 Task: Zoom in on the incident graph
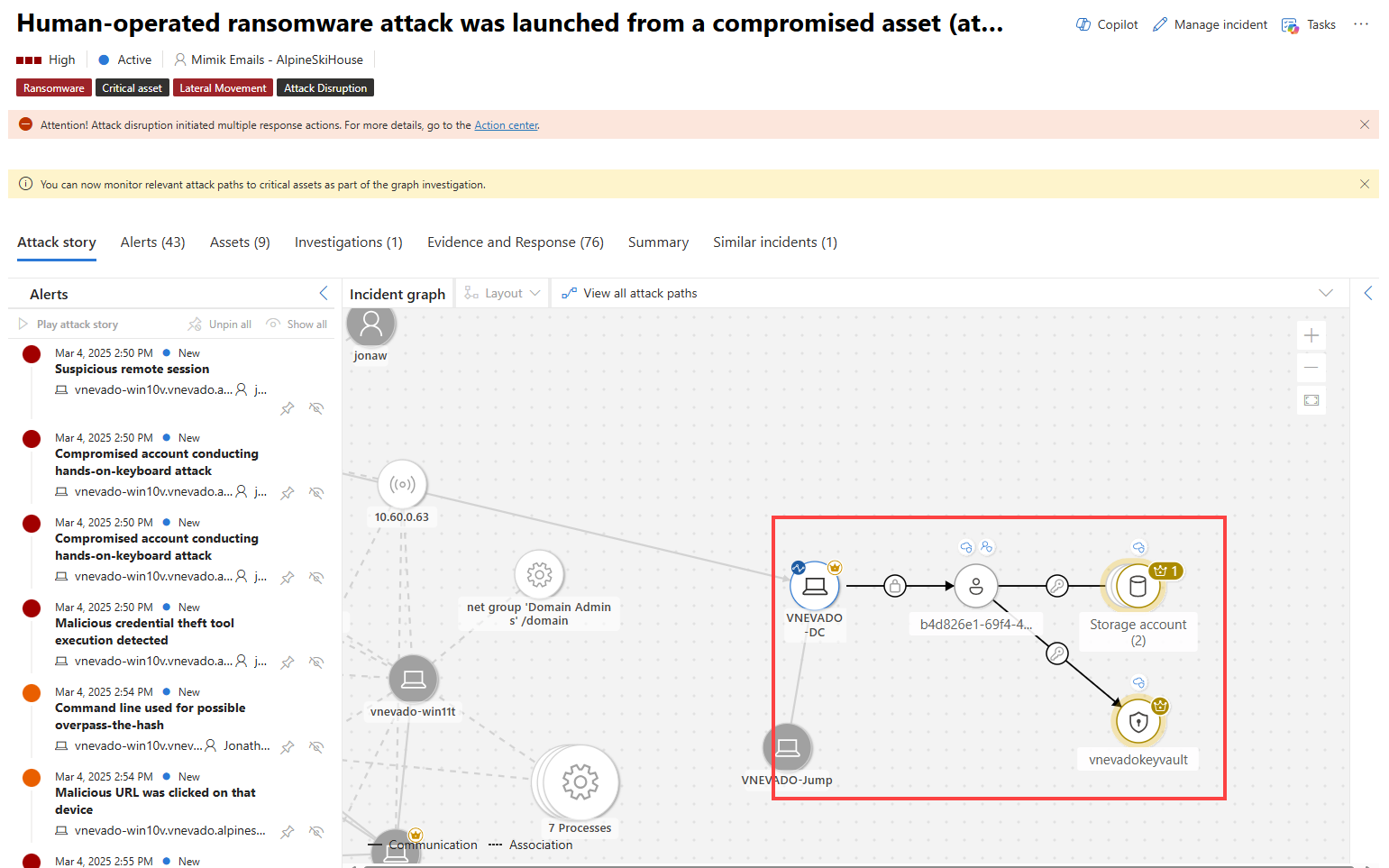(1311, 335)
